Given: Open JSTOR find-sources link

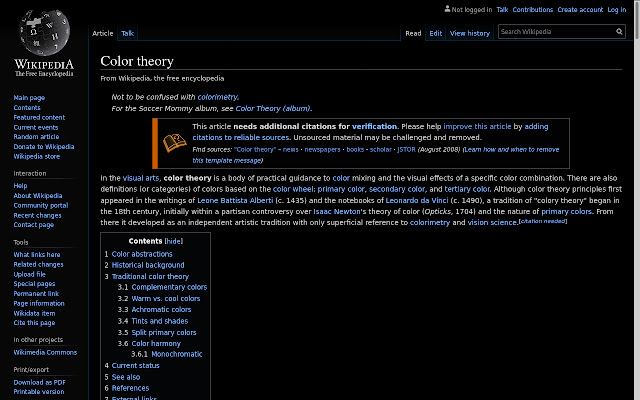Looking at the screenshot, I should tap(407, 150).
